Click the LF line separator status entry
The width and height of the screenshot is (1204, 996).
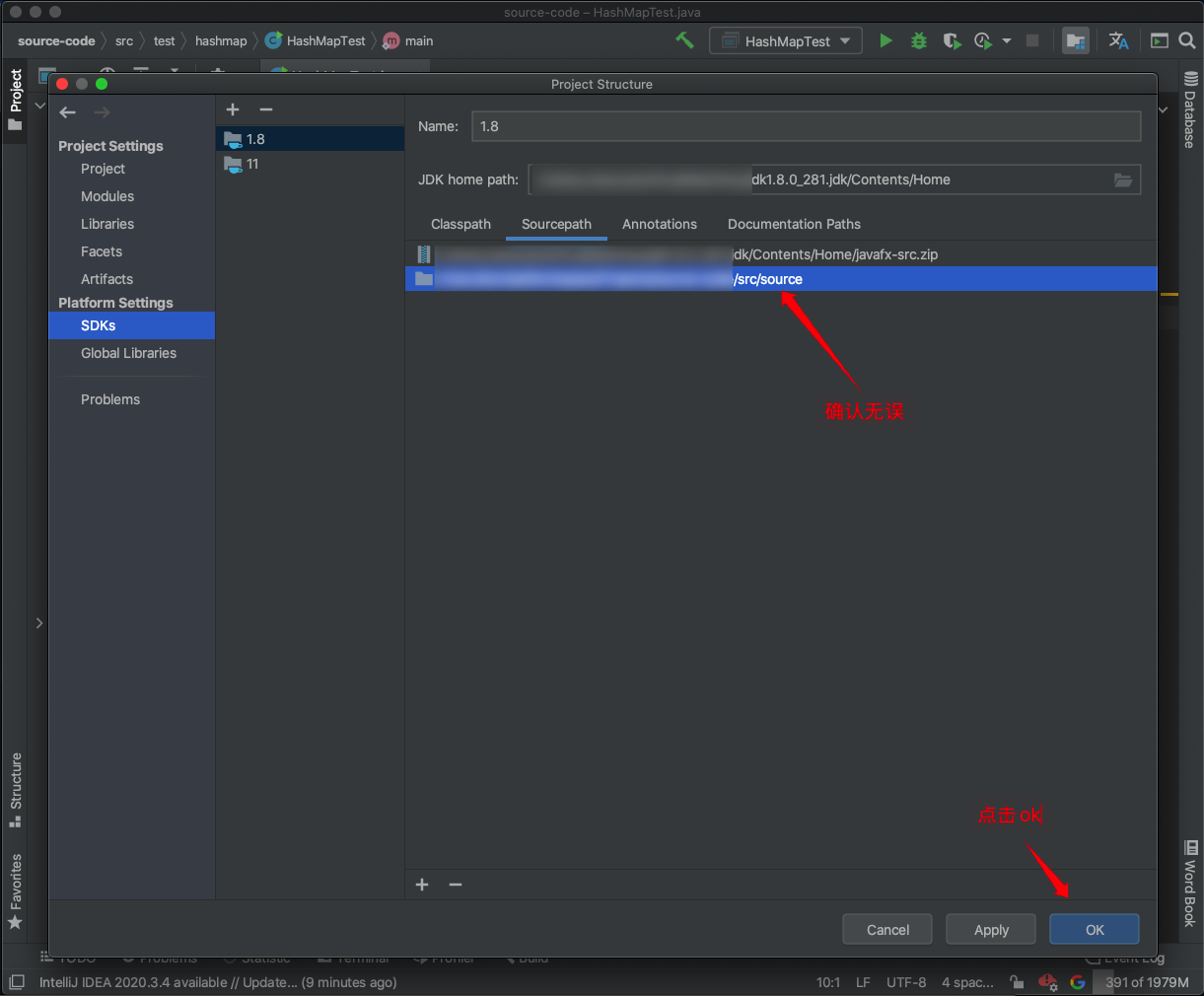pyautogui.click(x=863, y=982)
